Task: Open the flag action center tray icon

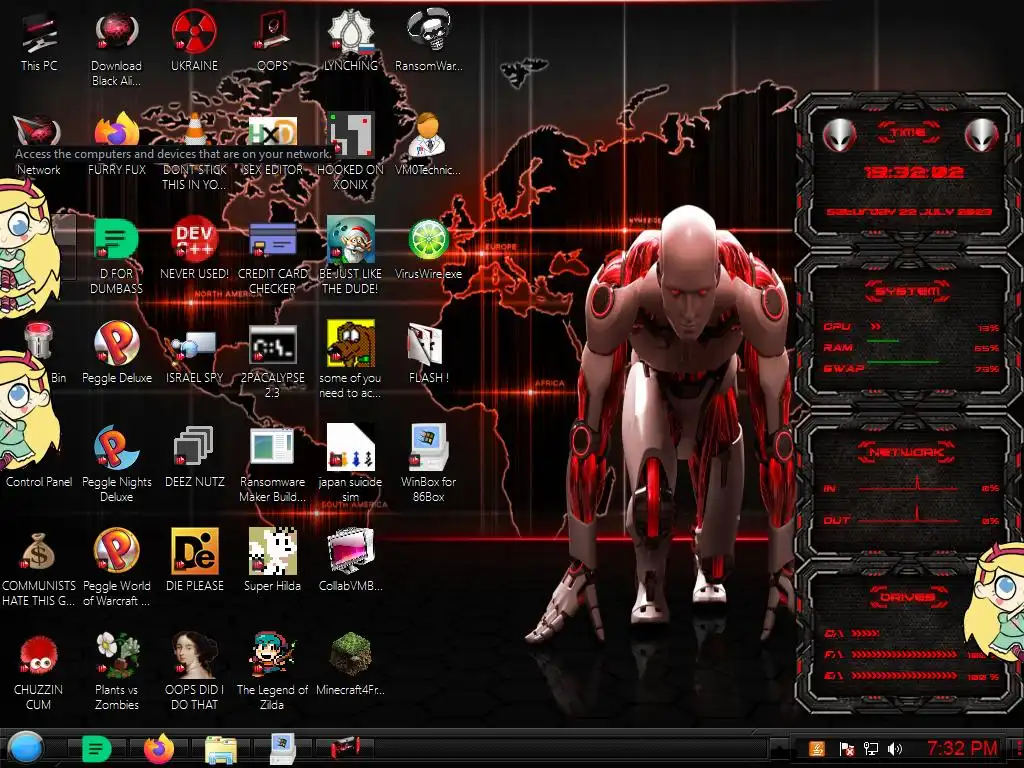Action: 847,749
